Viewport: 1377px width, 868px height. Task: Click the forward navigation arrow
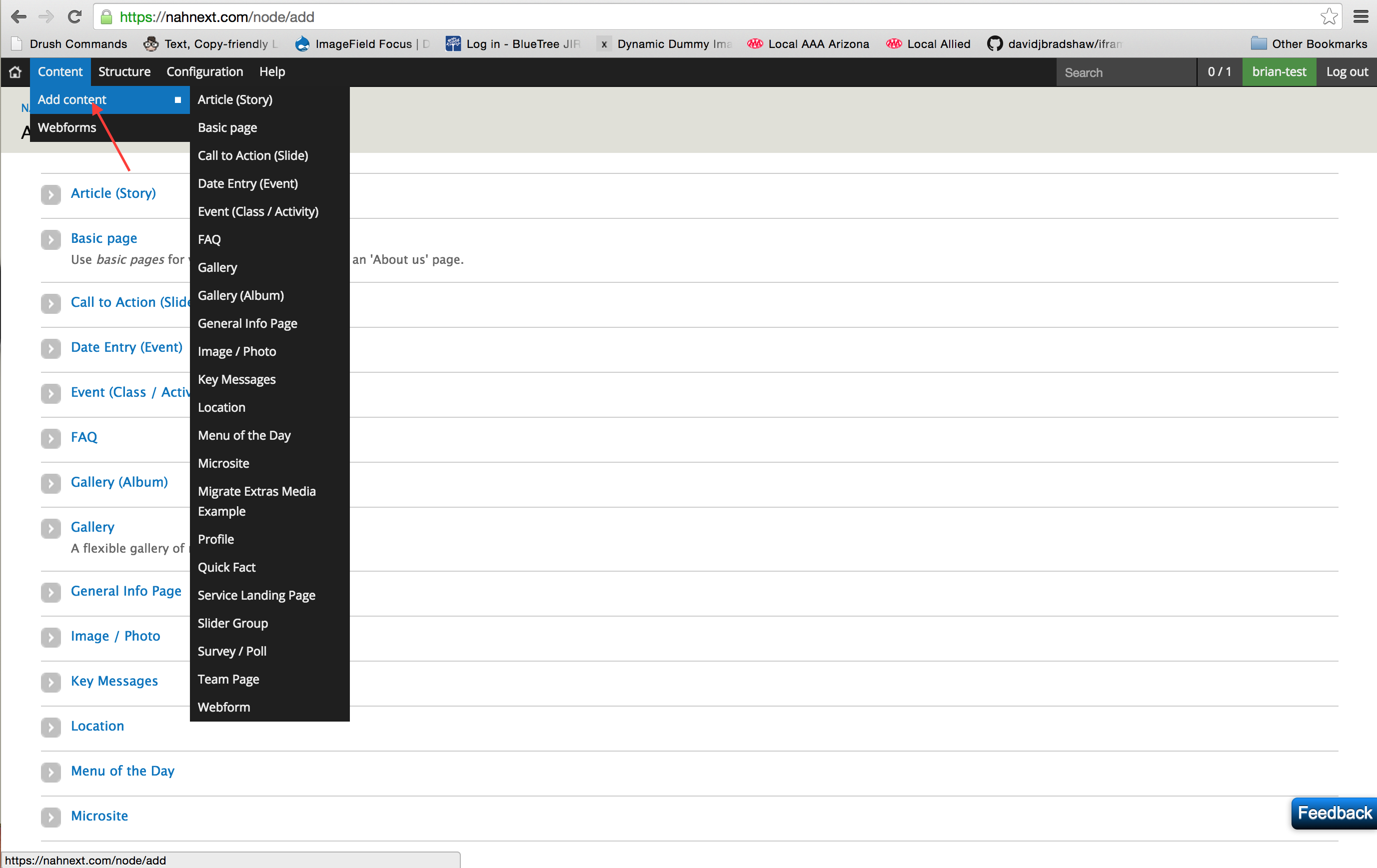(46, 16)
